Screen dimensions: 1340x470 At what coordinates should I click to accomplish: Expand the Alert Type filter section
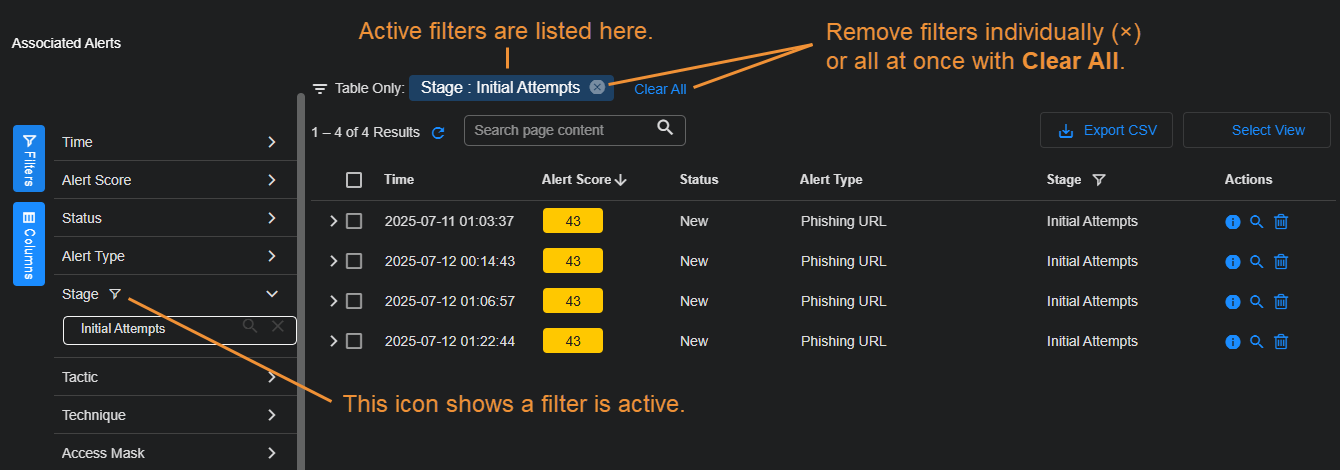coord(271,256)
